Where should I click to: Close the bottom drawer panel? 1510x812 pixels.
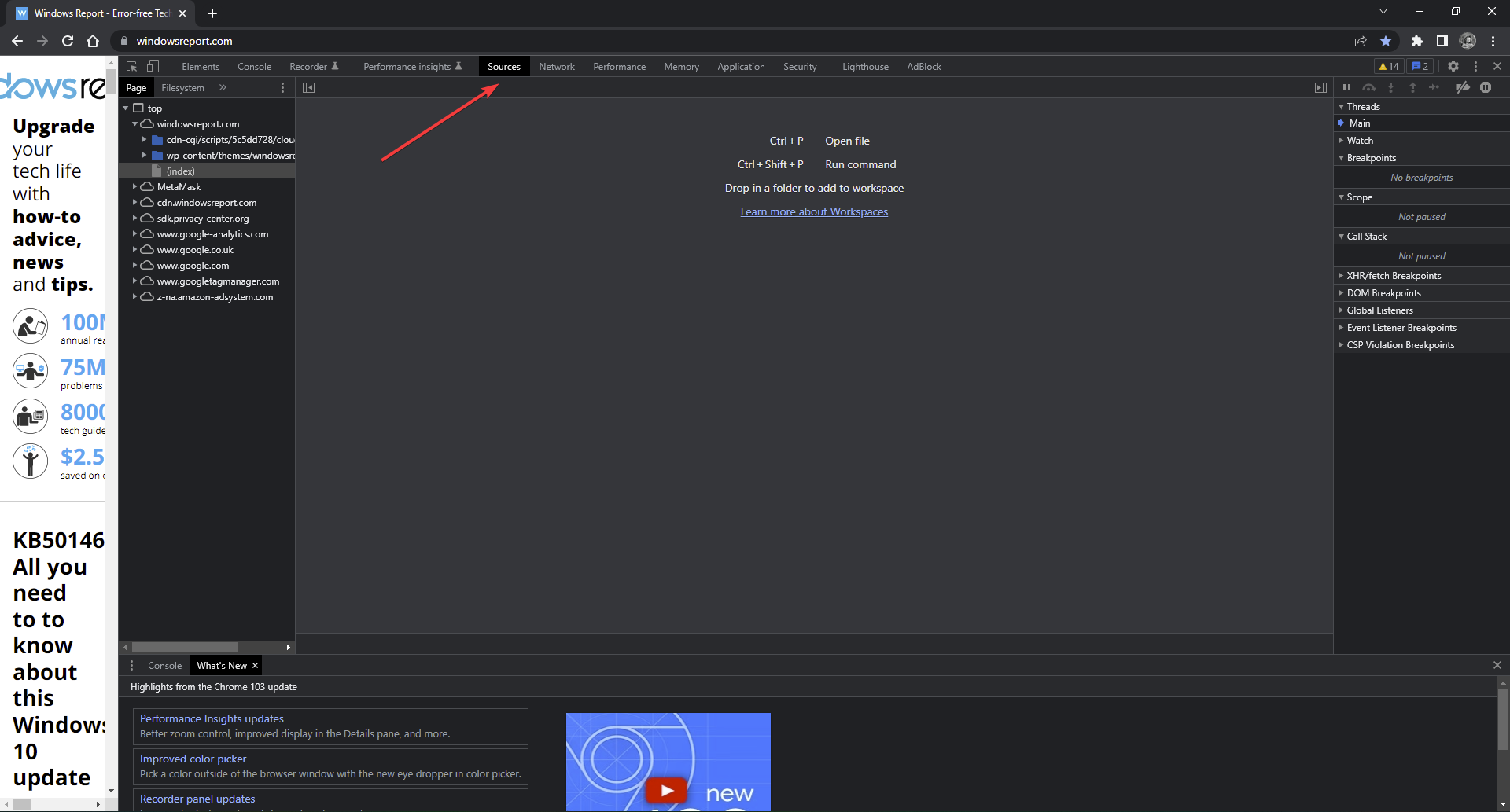point(1497,666)
